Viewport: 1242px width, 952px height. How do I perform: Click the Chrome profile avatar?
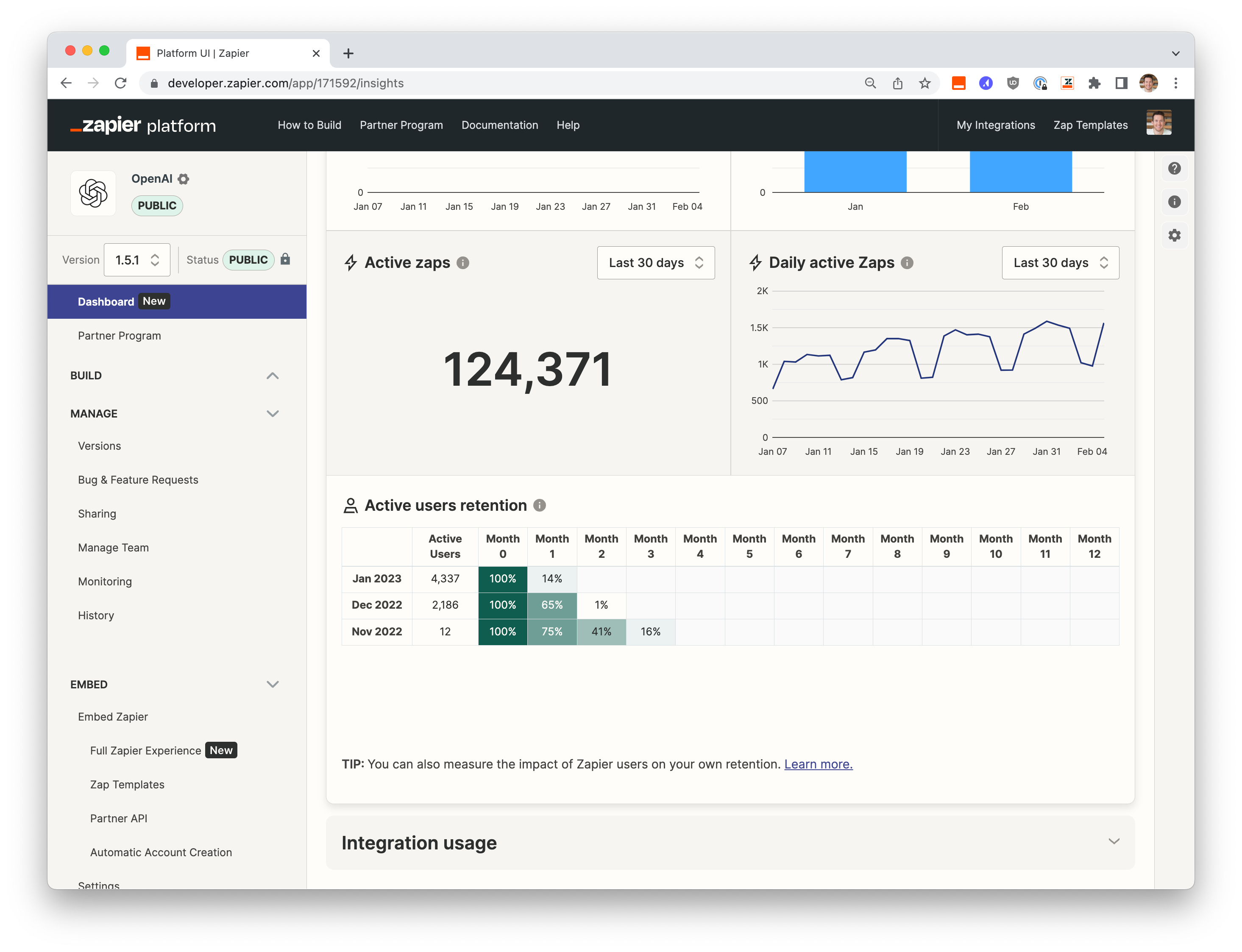1148,84
